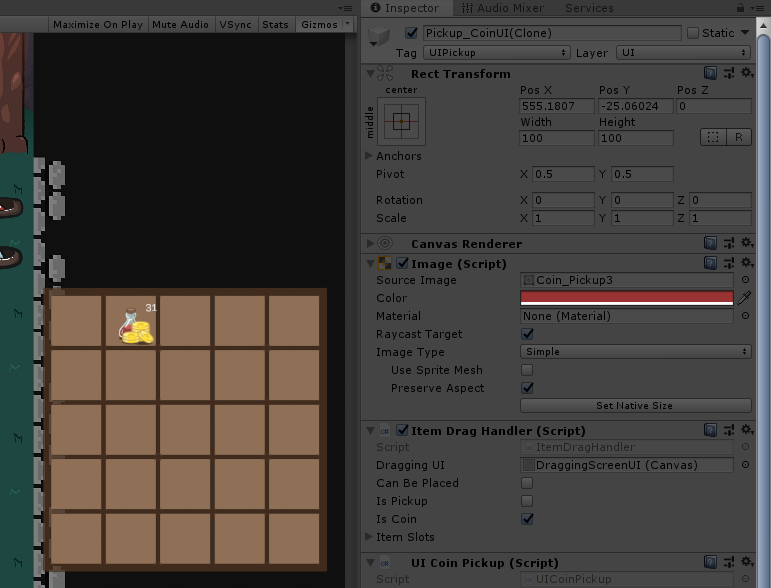Click the raw edit mode R button

click(738, 137)
